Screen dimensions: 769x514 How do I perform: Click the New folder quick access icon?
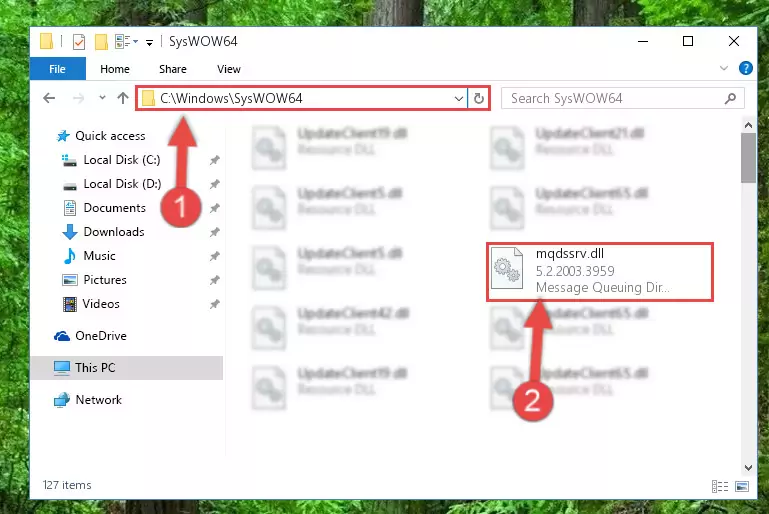pyautogui.click(x=101, y=42)
